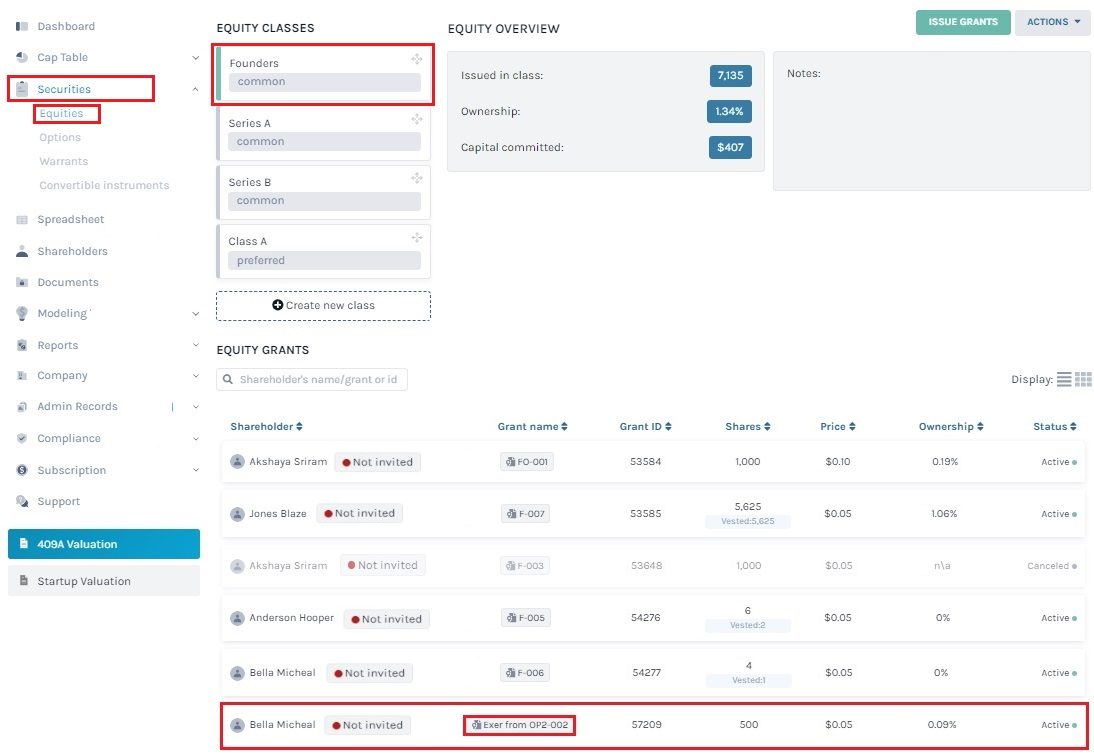Expand the Reports menu chevron
Screen dimensions: 1094x755
(195, 345)
